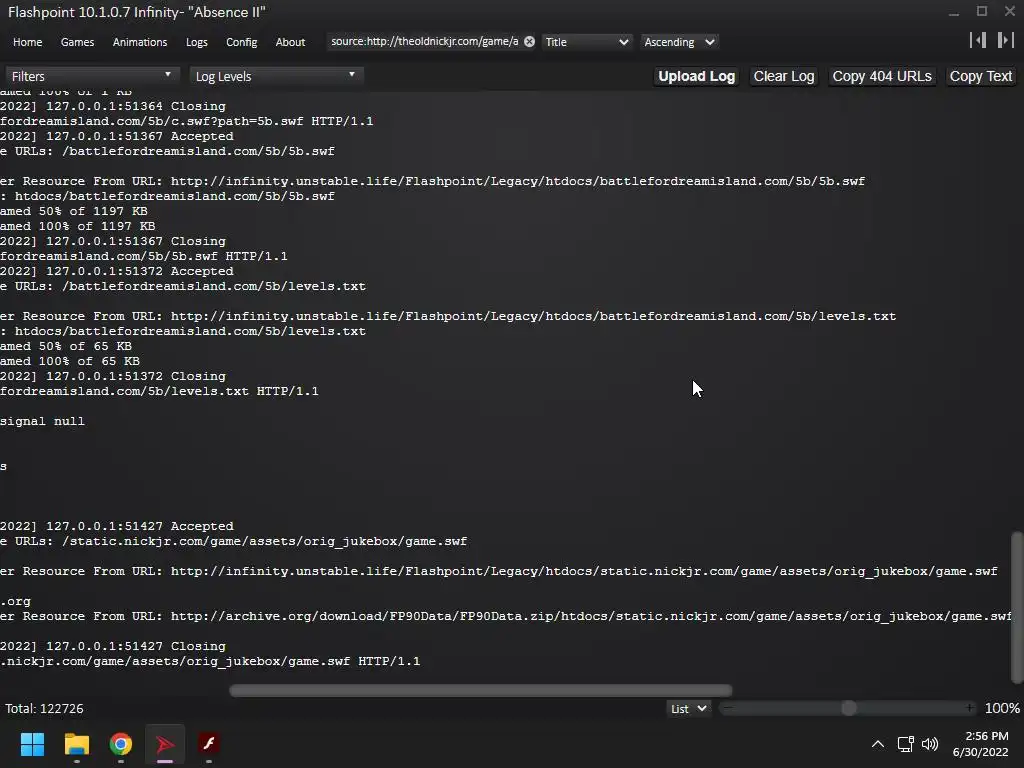This screenshot has height=768, width=1024.
Task: Open Windows Start menu
Action: click(x=32, y=744)
